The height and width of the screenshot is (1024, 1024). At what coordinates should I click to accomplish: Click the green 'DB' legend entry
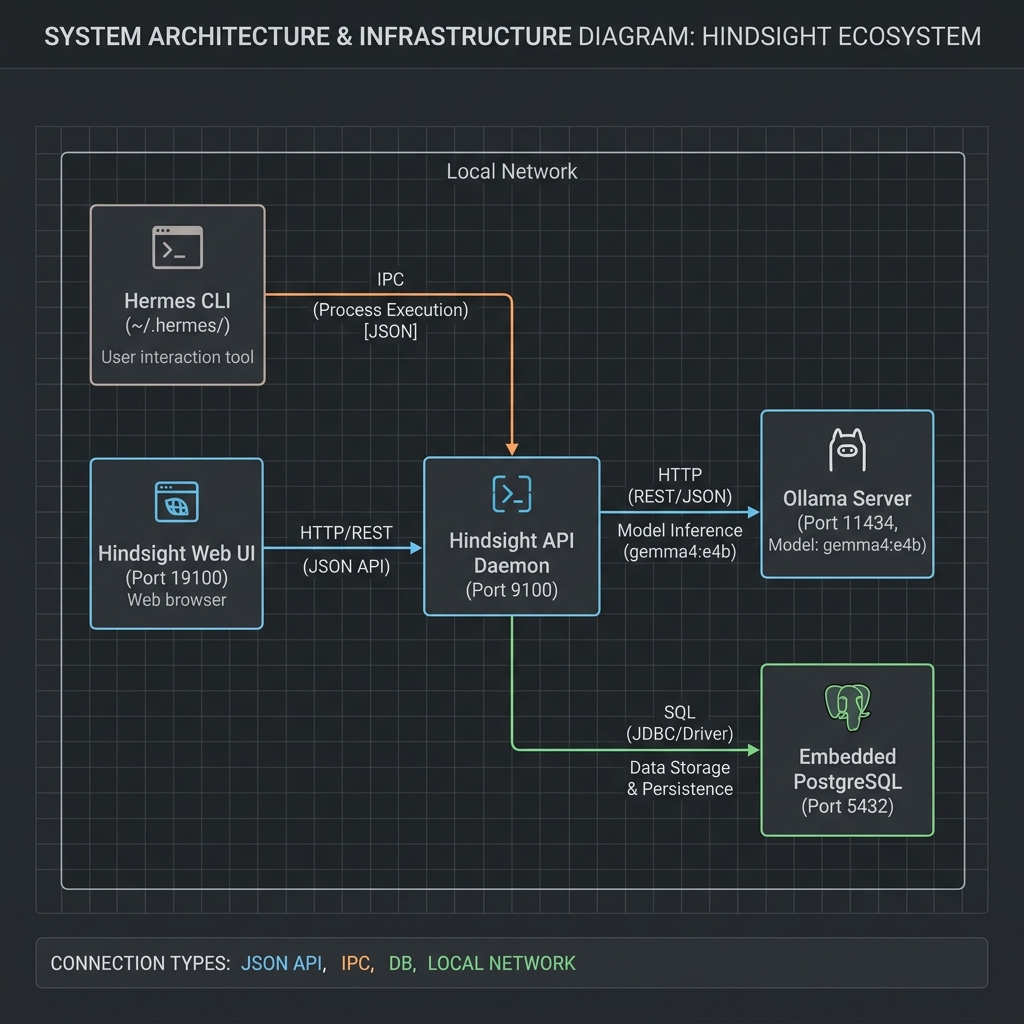400,963
